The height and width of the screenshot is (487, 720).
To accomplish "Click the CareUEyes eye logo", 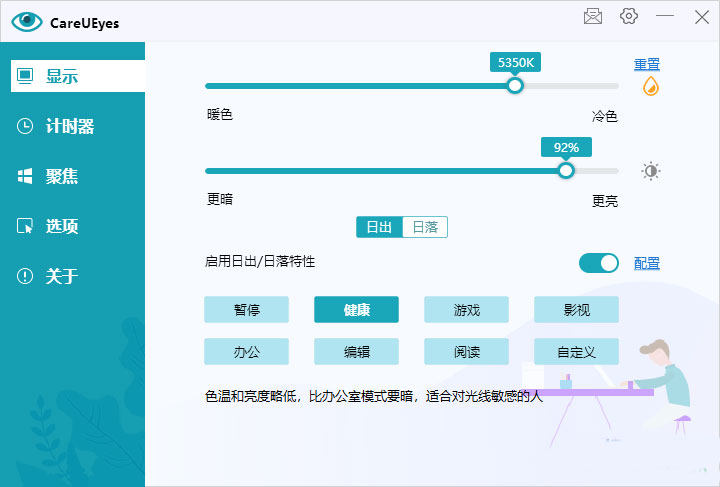I will (x=27, y=22).
